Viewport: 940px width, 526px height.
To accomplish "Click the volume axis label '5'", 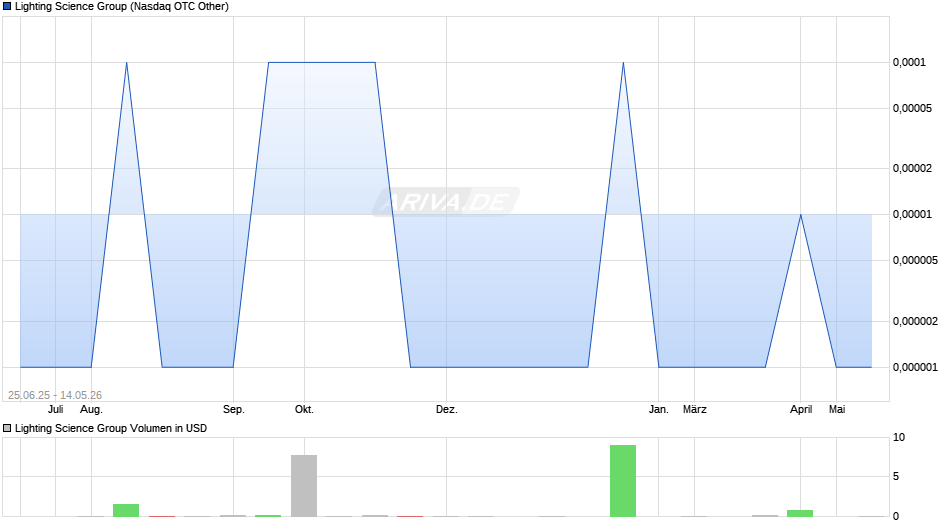I will 896,477.
